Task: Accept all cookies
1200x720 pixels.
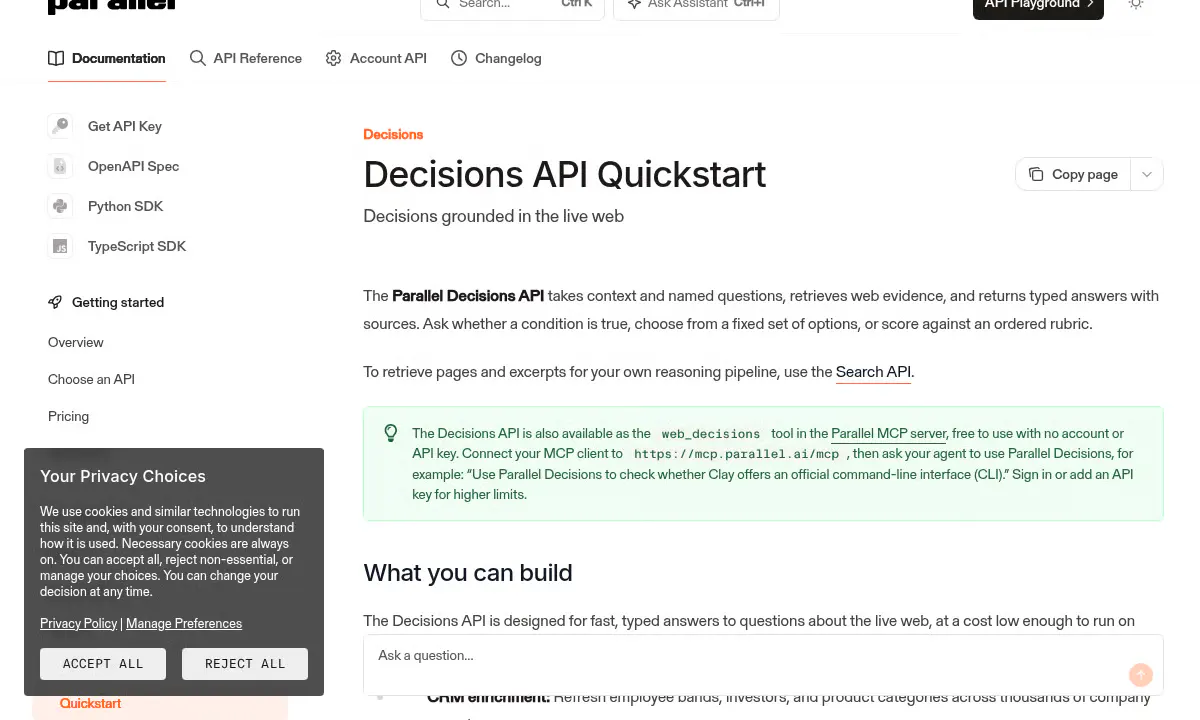Action: pos(103,664)
